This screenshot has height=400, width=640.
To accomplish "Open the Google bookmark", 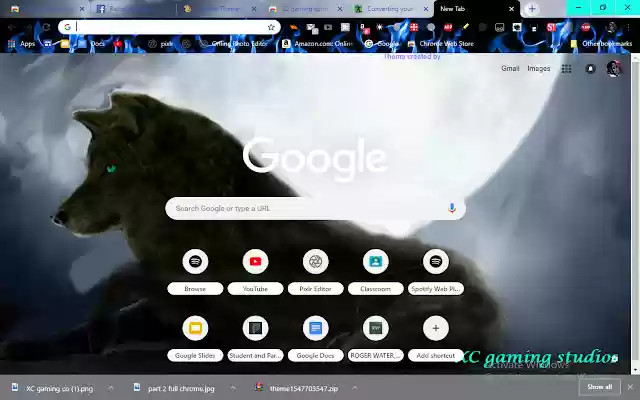I will pyautogui.click(x=382, y=44).
